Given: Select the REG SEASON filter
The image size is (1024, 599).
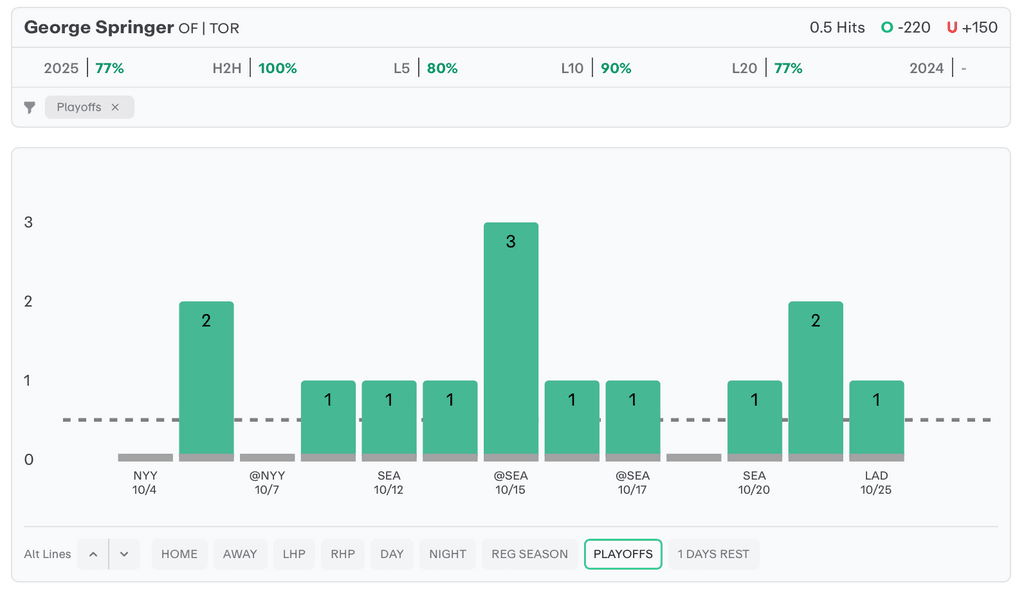Looking at the screenshot, I should (x=529, y=554).
